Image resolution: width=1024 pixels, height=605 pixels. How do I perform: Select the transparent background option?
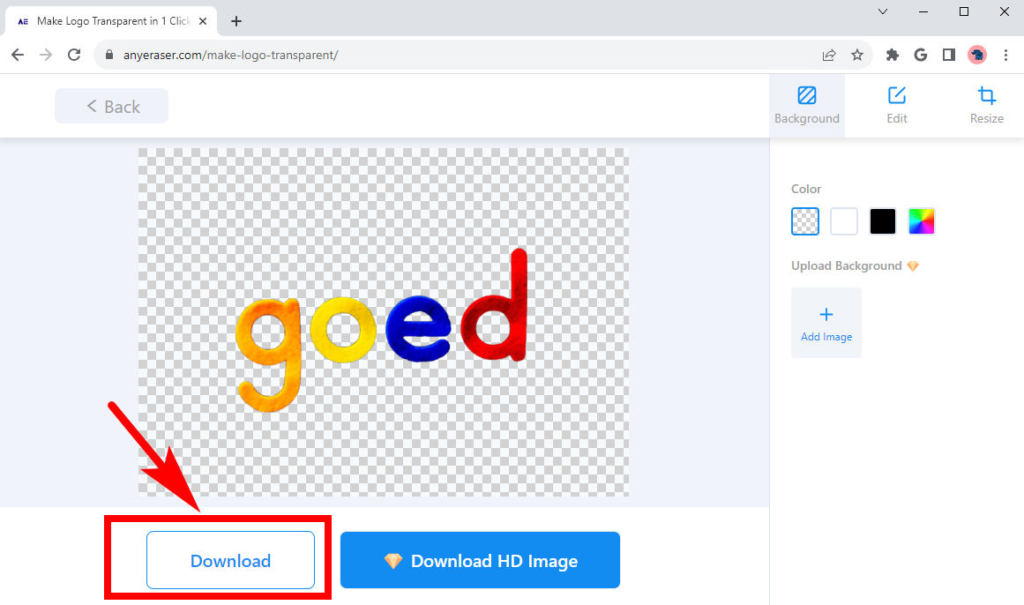click(805, 221)
